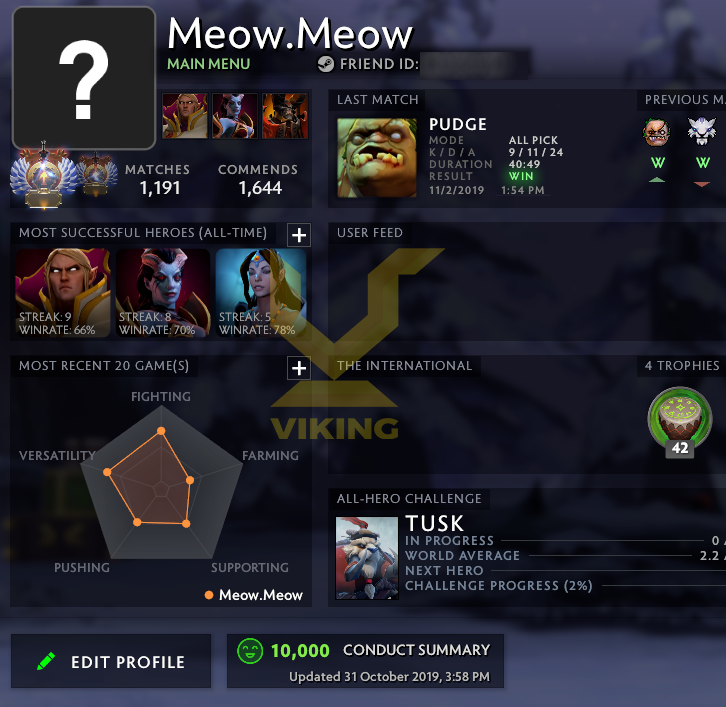Image resolution: width=726 pixels, height=707 pixels.
Task: Go to Main Menu link
Action: [208, 64]
